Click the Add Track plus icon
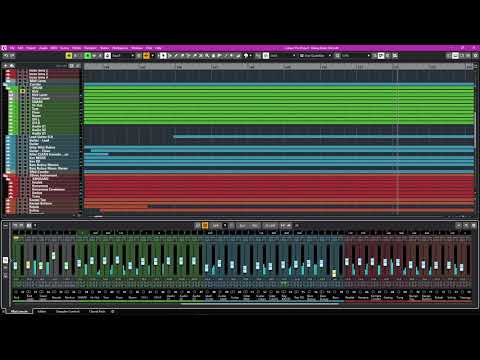480x360 pixels. [6, 66]
